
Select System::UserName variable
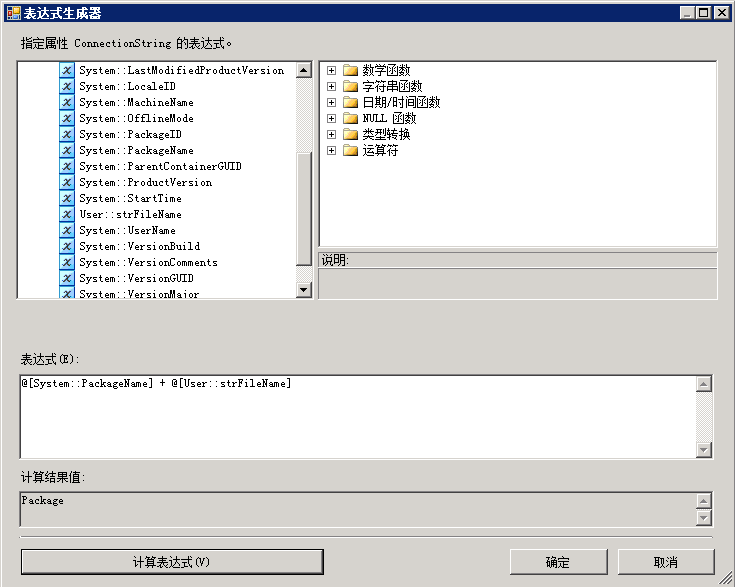click(127, 230)
